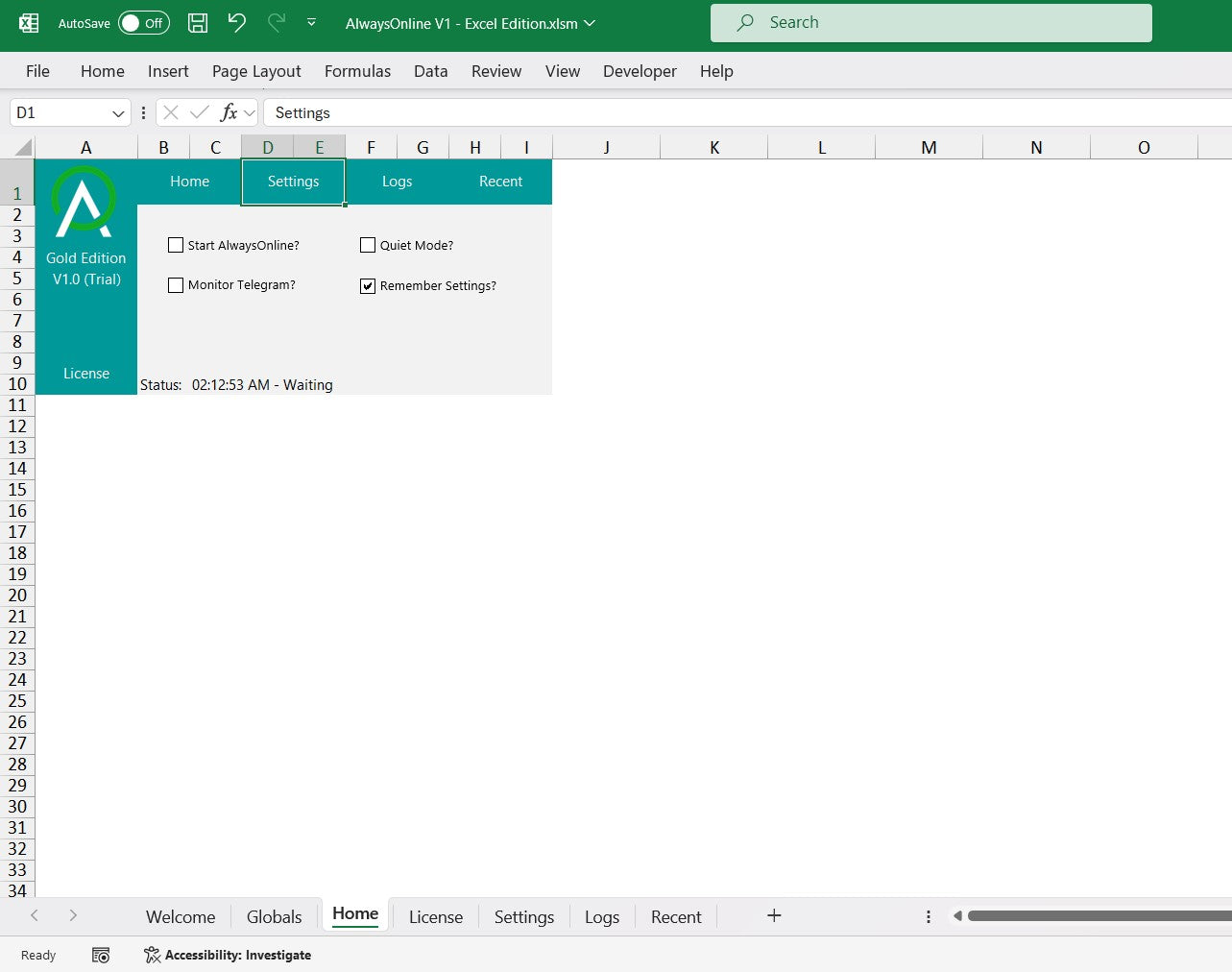Screen dimensions: 1232x972
Task: Enable the Quiet Mode? checkbox
Action: tap(368, 245)
